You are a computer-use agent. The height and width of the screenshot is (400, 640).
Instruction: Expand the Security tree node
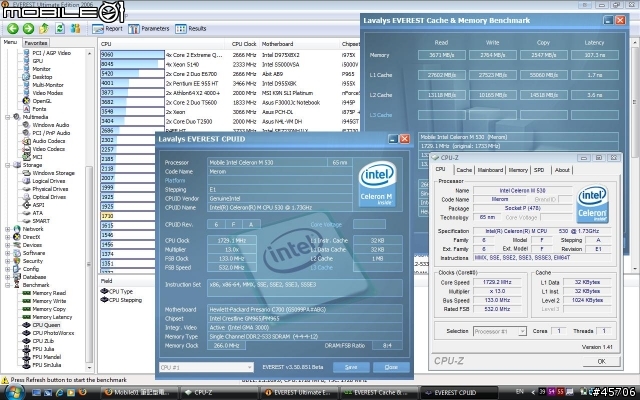[x=8, y=261]
